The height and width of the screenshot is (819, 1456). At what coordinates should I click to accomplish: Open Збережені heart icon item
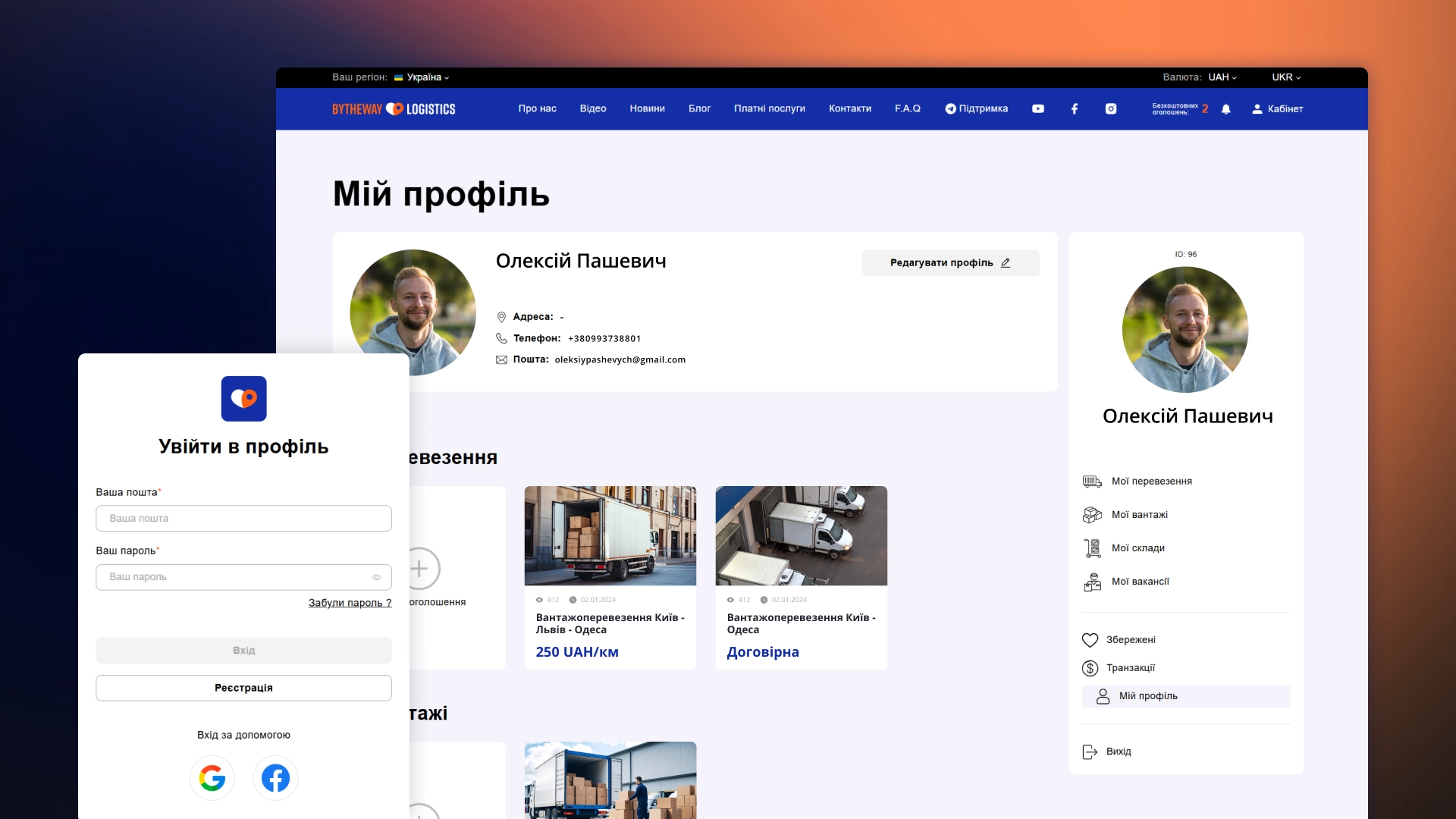coord(1090,640)
